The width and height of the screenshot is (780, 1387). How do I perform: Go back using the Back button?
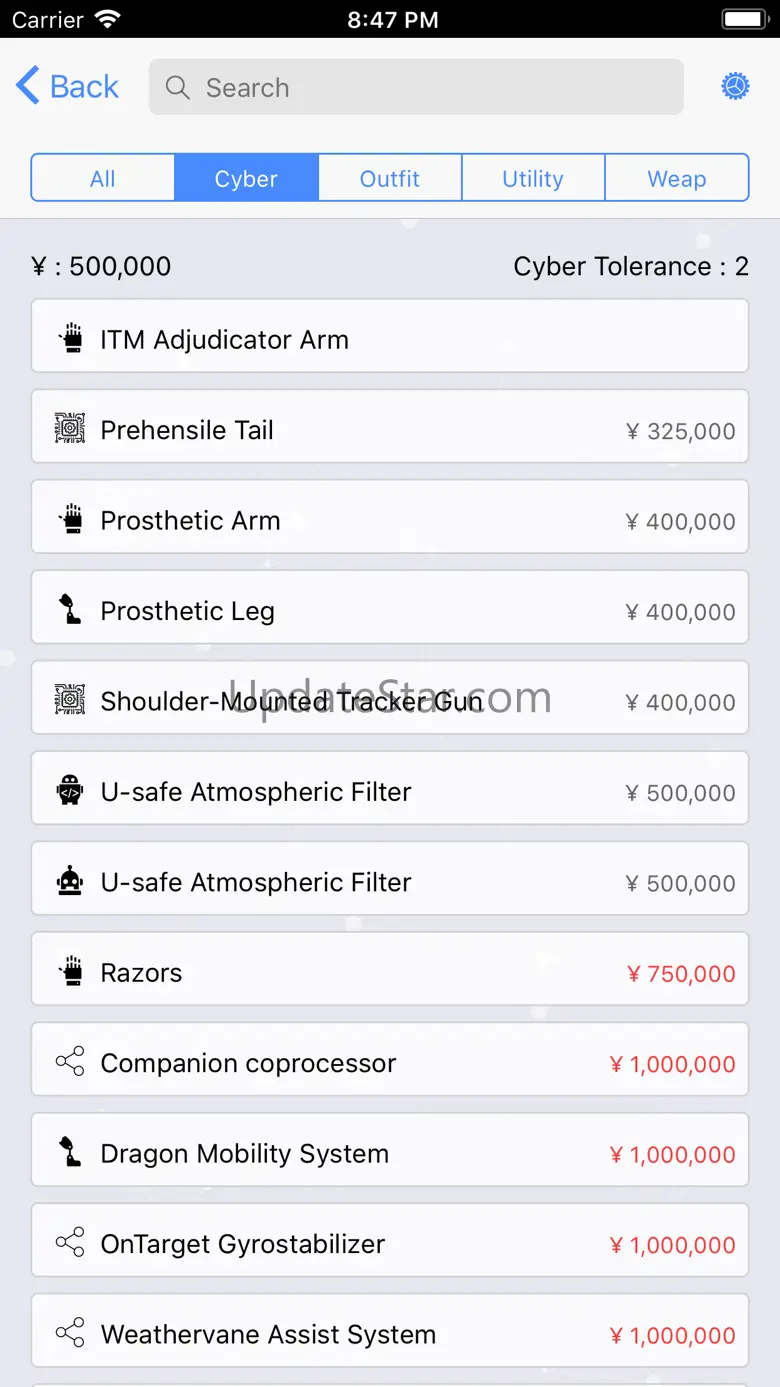coord(68,87)
